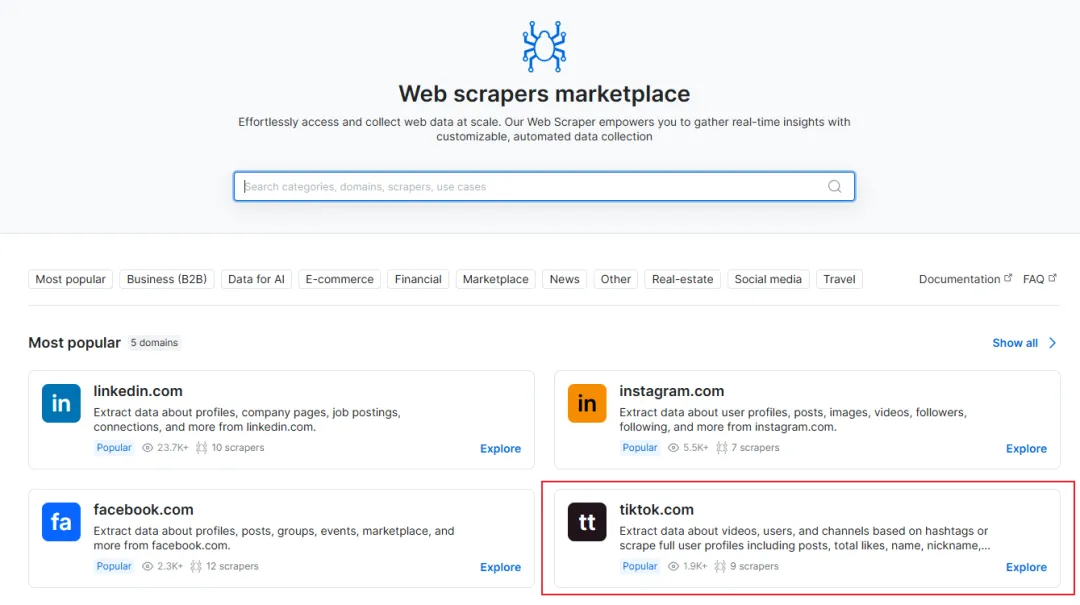Image resolution: width=1080 pixels, height=605 pixels.
Task: Focus the search categories, domains, scrapers field
Action: (x=544, y=186)
